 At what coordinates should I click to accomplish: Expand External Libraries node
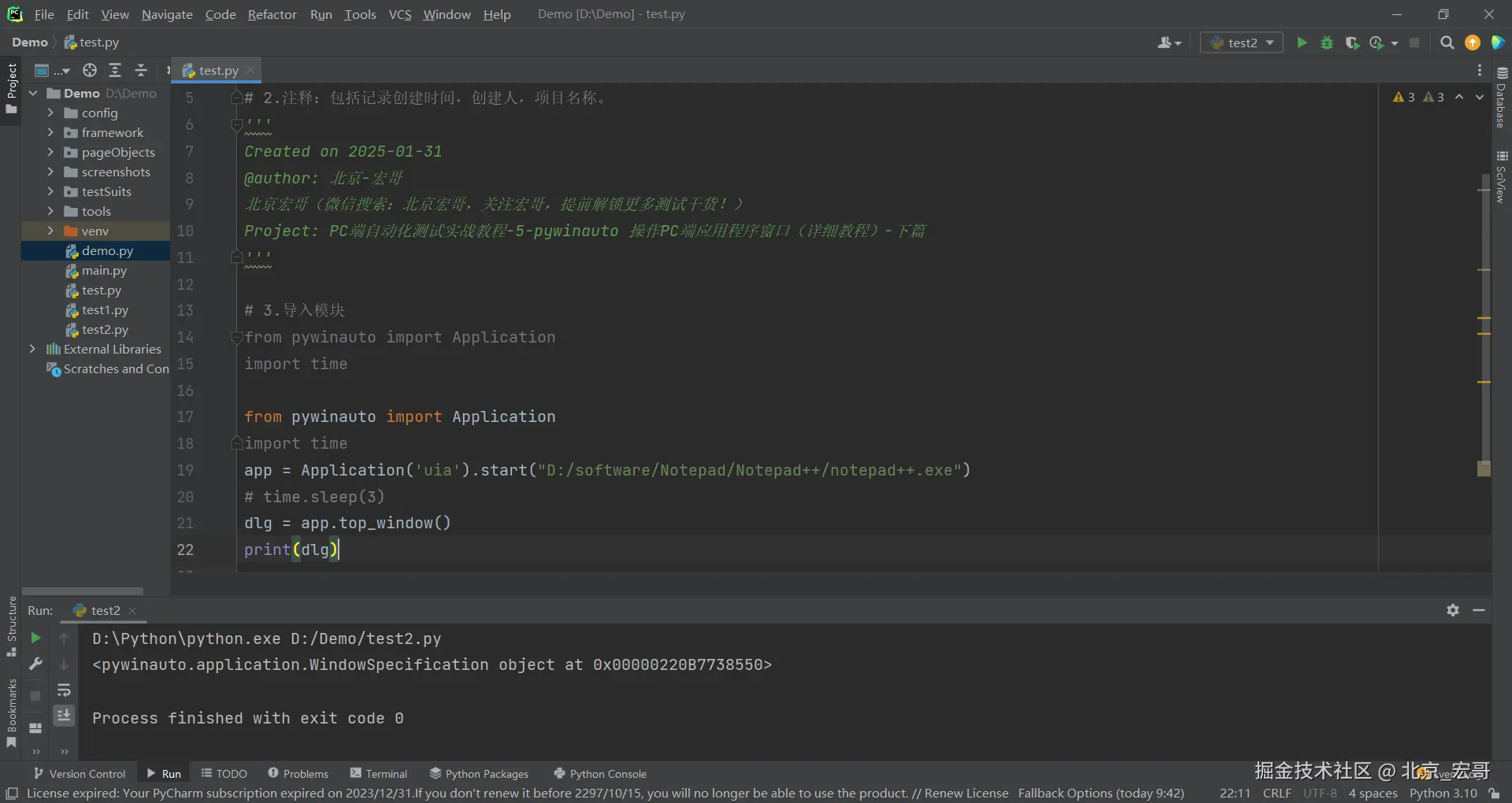[33, 349]
